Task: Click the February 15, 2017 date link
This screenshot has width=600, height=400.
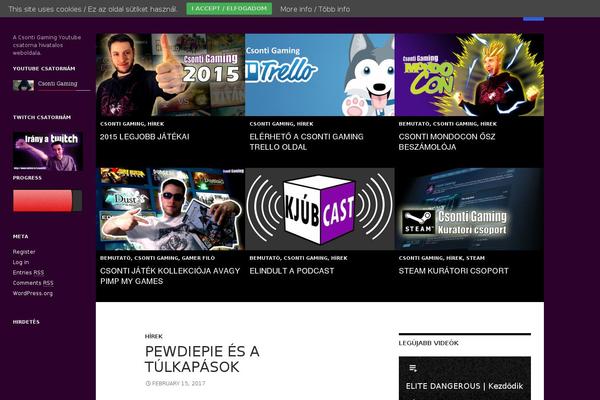Action: pos(178,383)
